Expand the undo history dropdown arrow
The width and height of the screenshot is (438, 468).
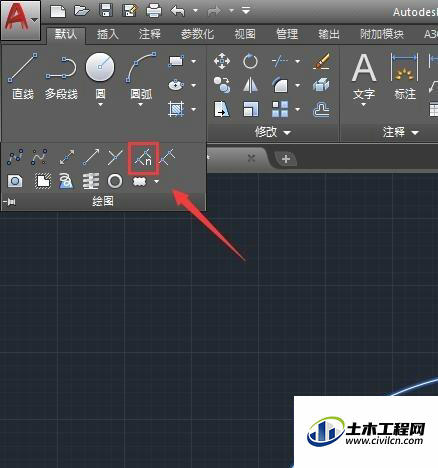(x=196, y=11)
